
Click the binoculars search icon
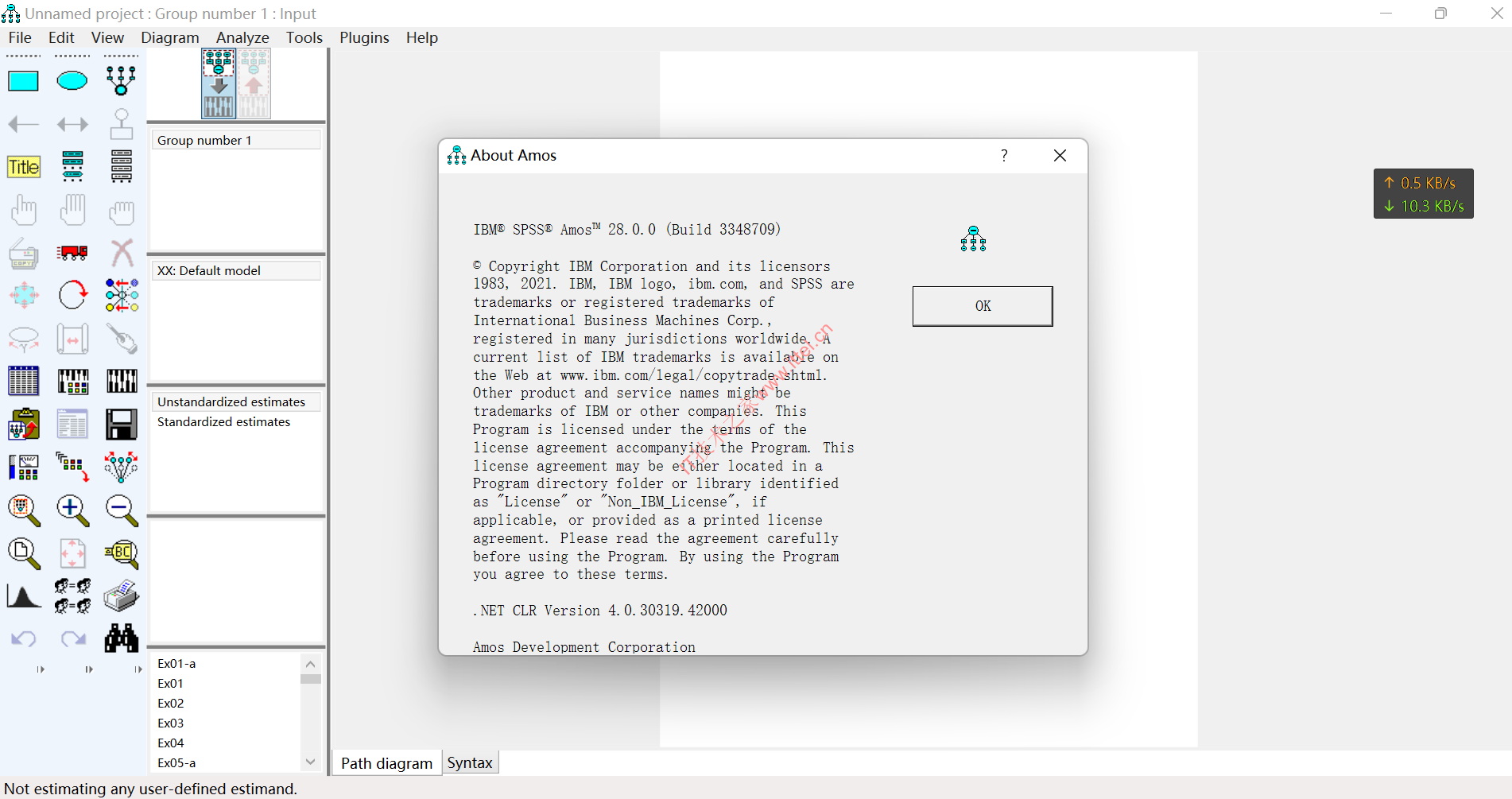[x=121, y=638]
